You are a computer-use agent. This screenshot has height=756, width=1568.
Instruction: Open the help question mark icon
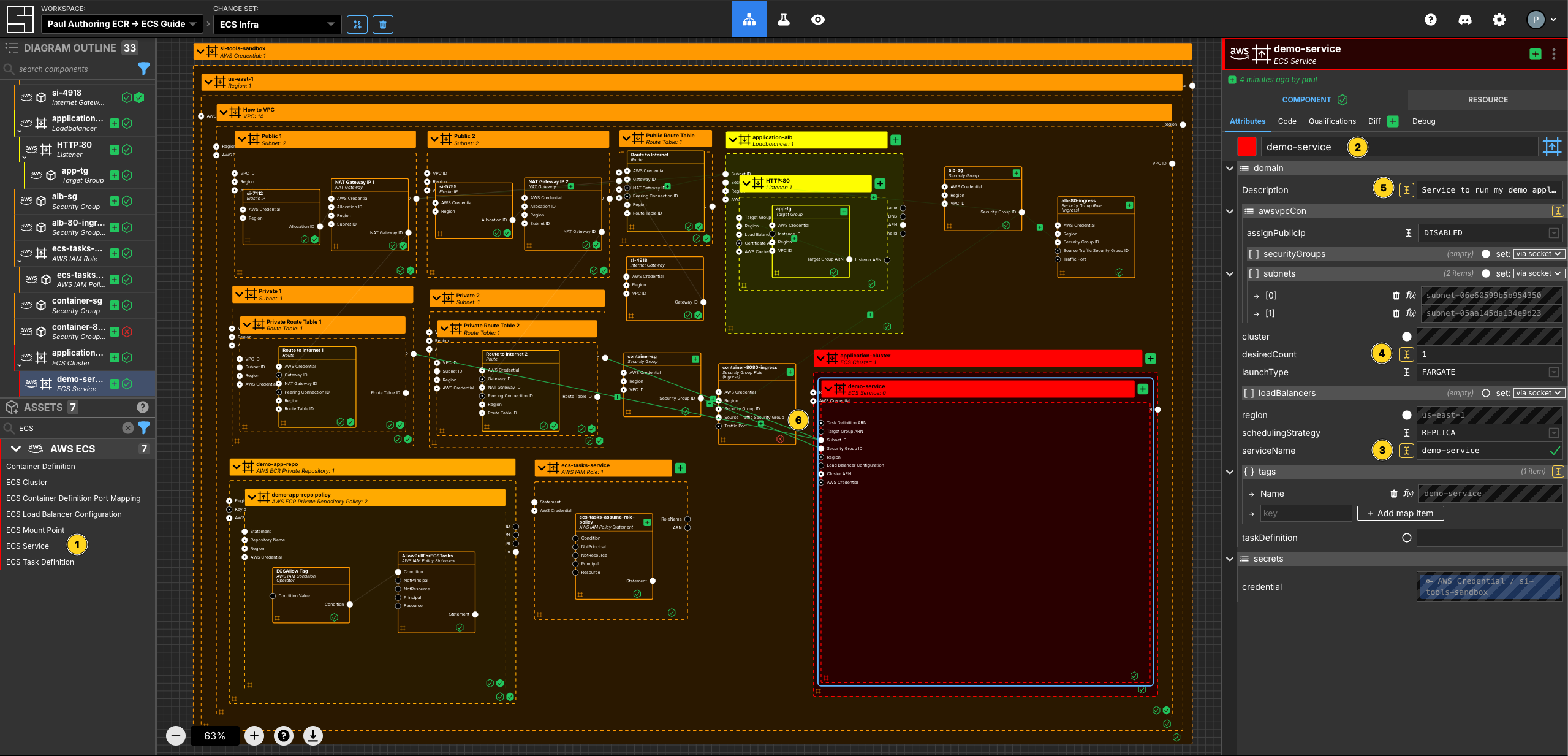[1430, 20]
